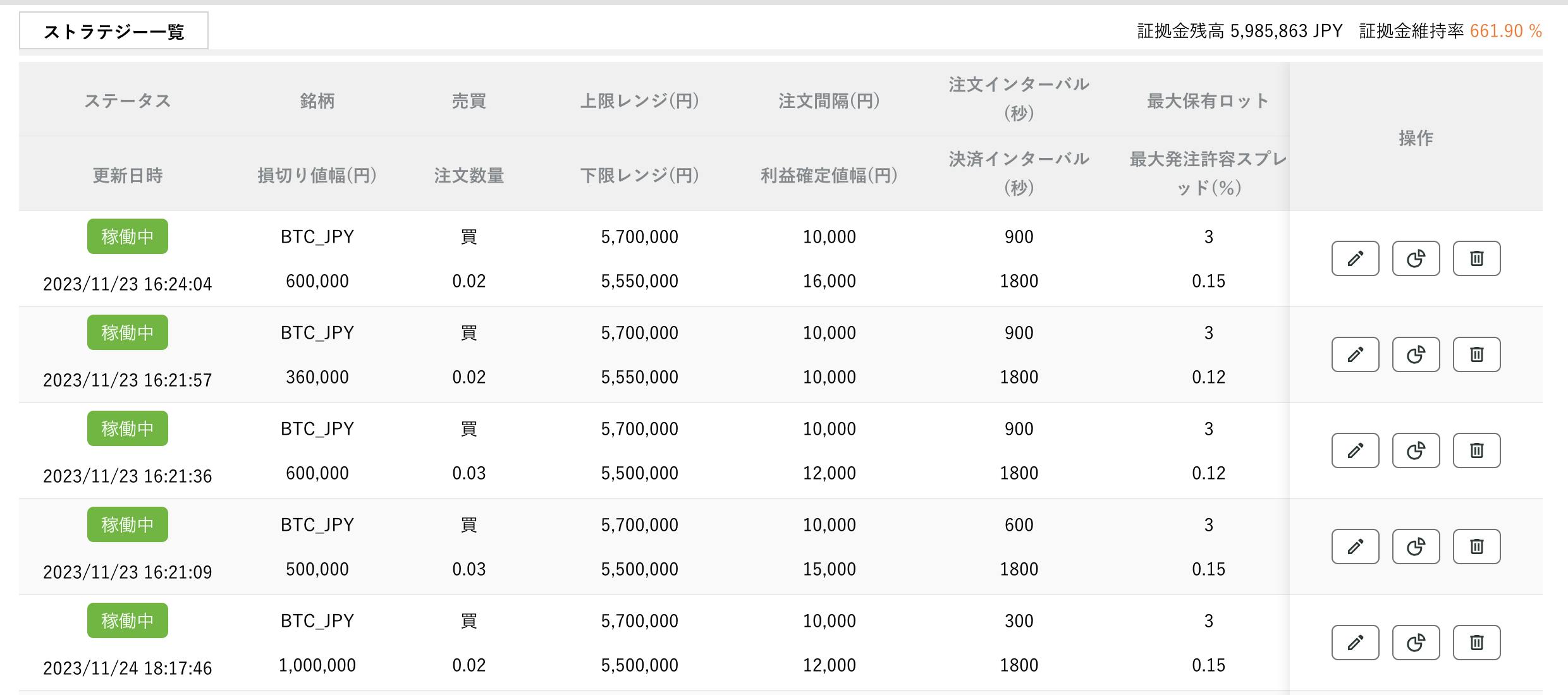The height and width of the screenshot is (695, 1568).
Task: Edit the strategy updated 2023/11/23 16:21:57
Action: pyautogui.click(x=1355, y=354)
